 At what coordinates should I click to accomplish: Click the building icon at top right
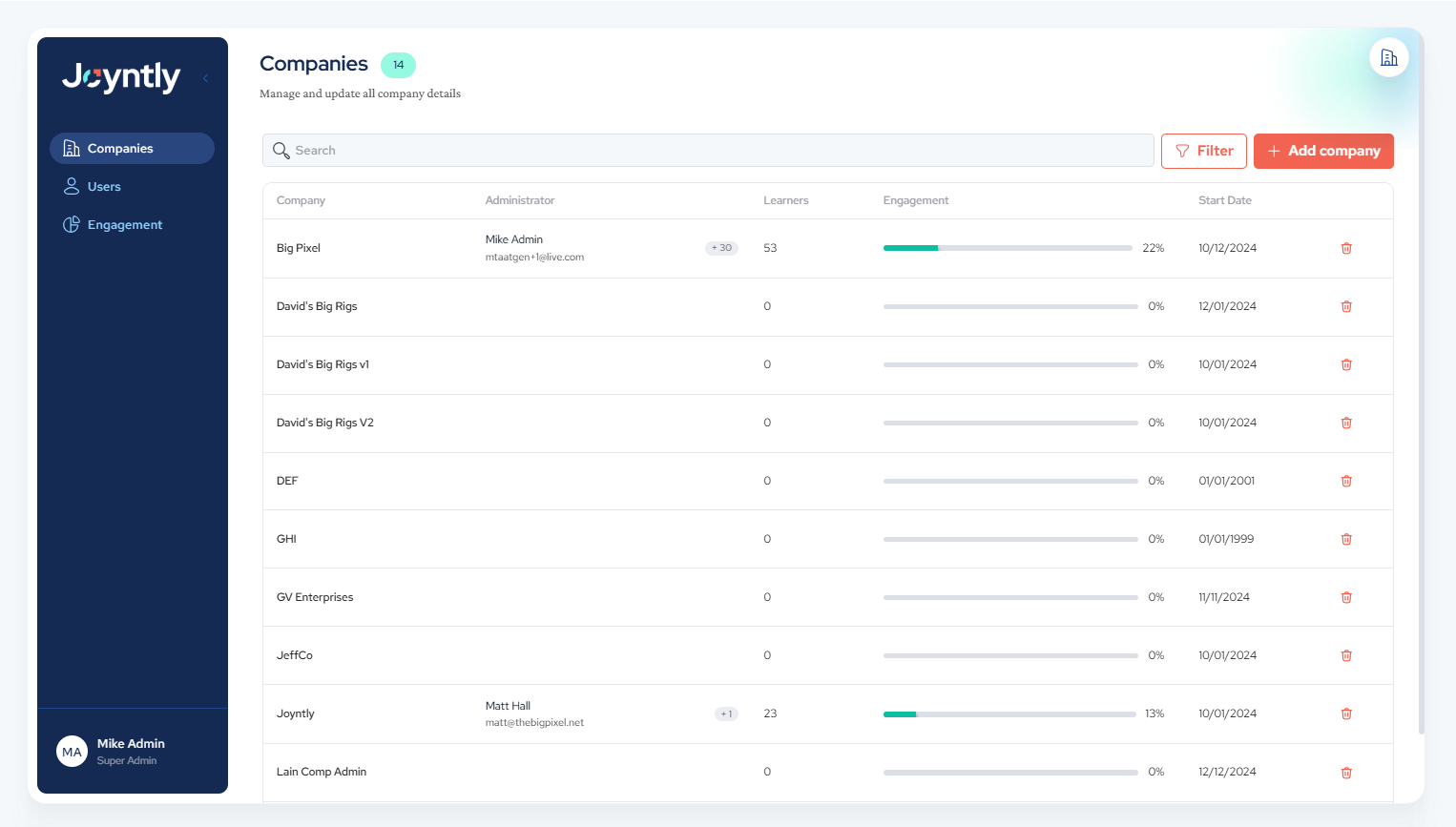point(1388,58)
